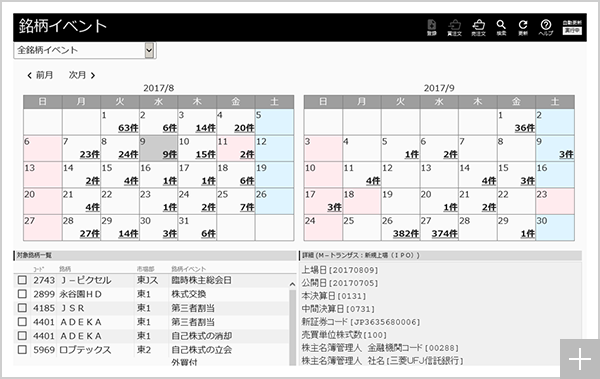The width and height of the screenshot is (600, 379).
Task: Click the 新証券コード[JP3635680006] line
Action: tap(360, 322)
